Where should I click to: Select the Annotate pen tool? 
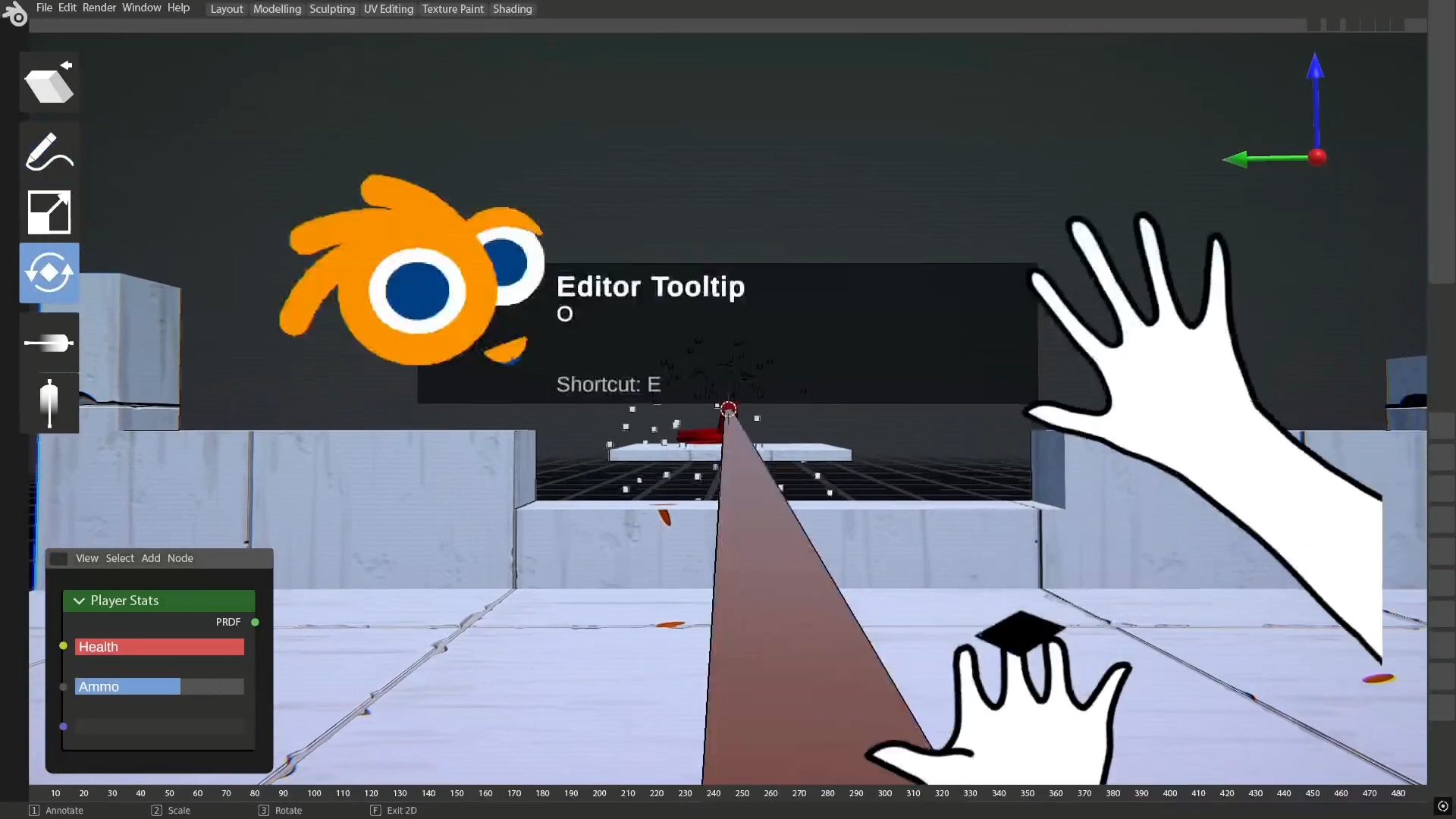(49, 151)
